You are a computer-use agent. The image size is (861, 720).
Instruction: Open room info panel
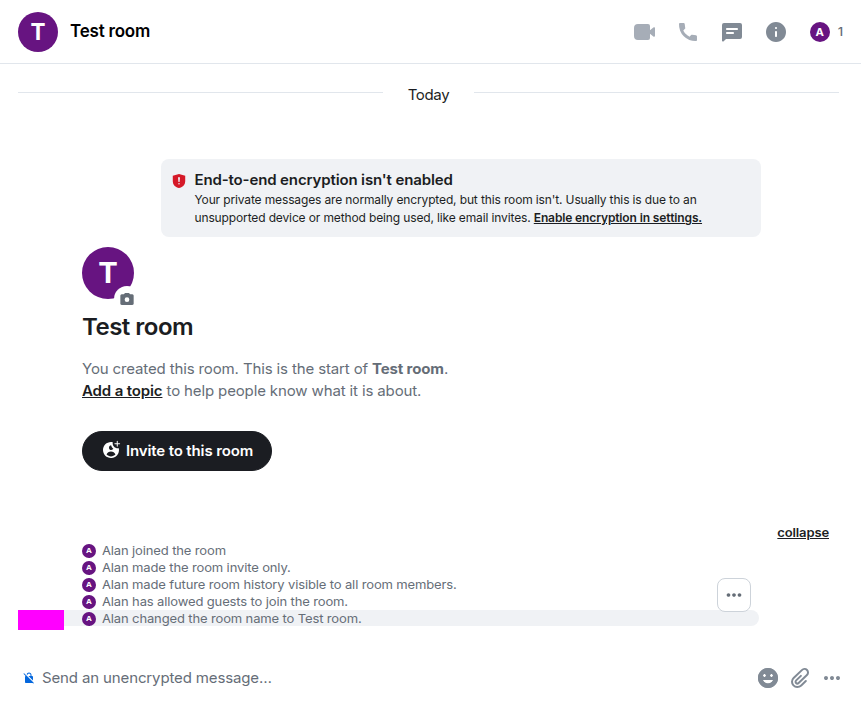776,32
